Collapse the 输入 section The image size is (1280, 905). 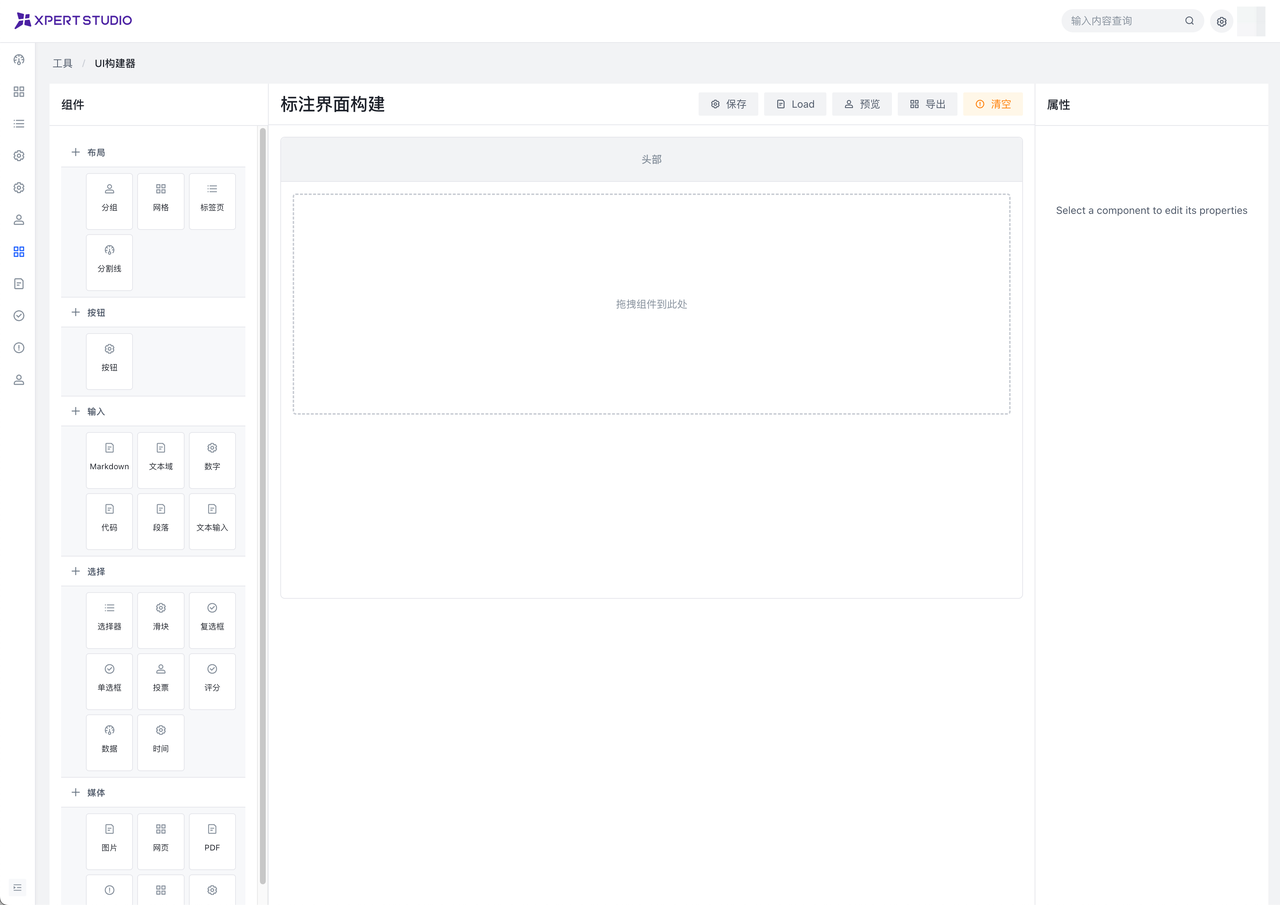pos(153,411)
